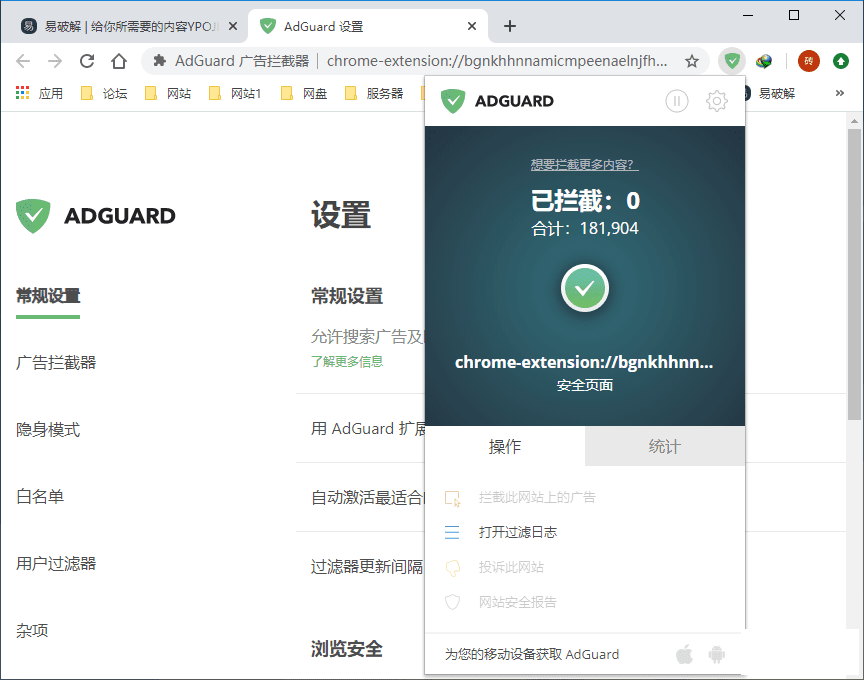Open the browser home page
864x680 pixels.
[119, 61]
